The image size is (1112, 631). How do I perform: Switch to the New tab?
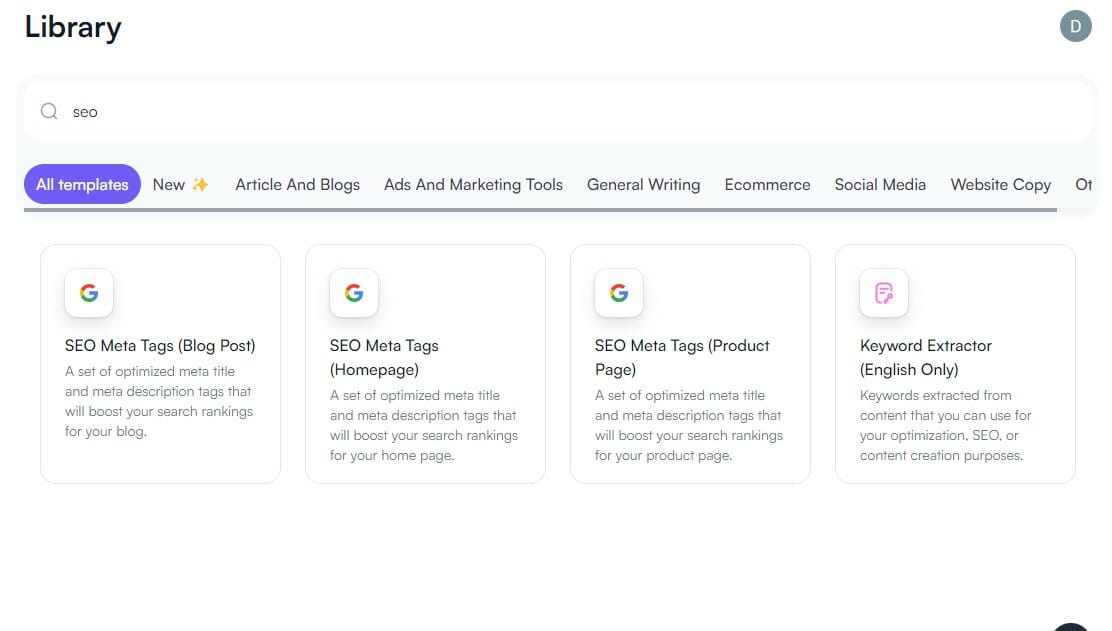point(181,184)
